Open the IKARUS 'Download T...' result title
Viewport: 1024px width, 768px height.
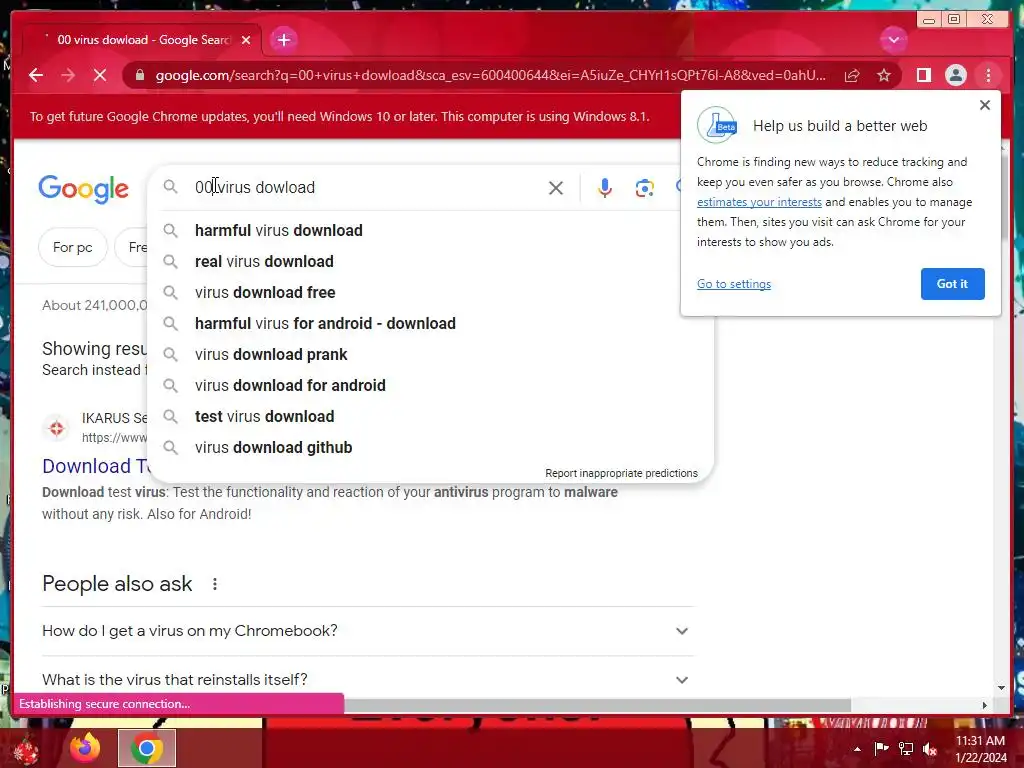click(x=96, y=466)
